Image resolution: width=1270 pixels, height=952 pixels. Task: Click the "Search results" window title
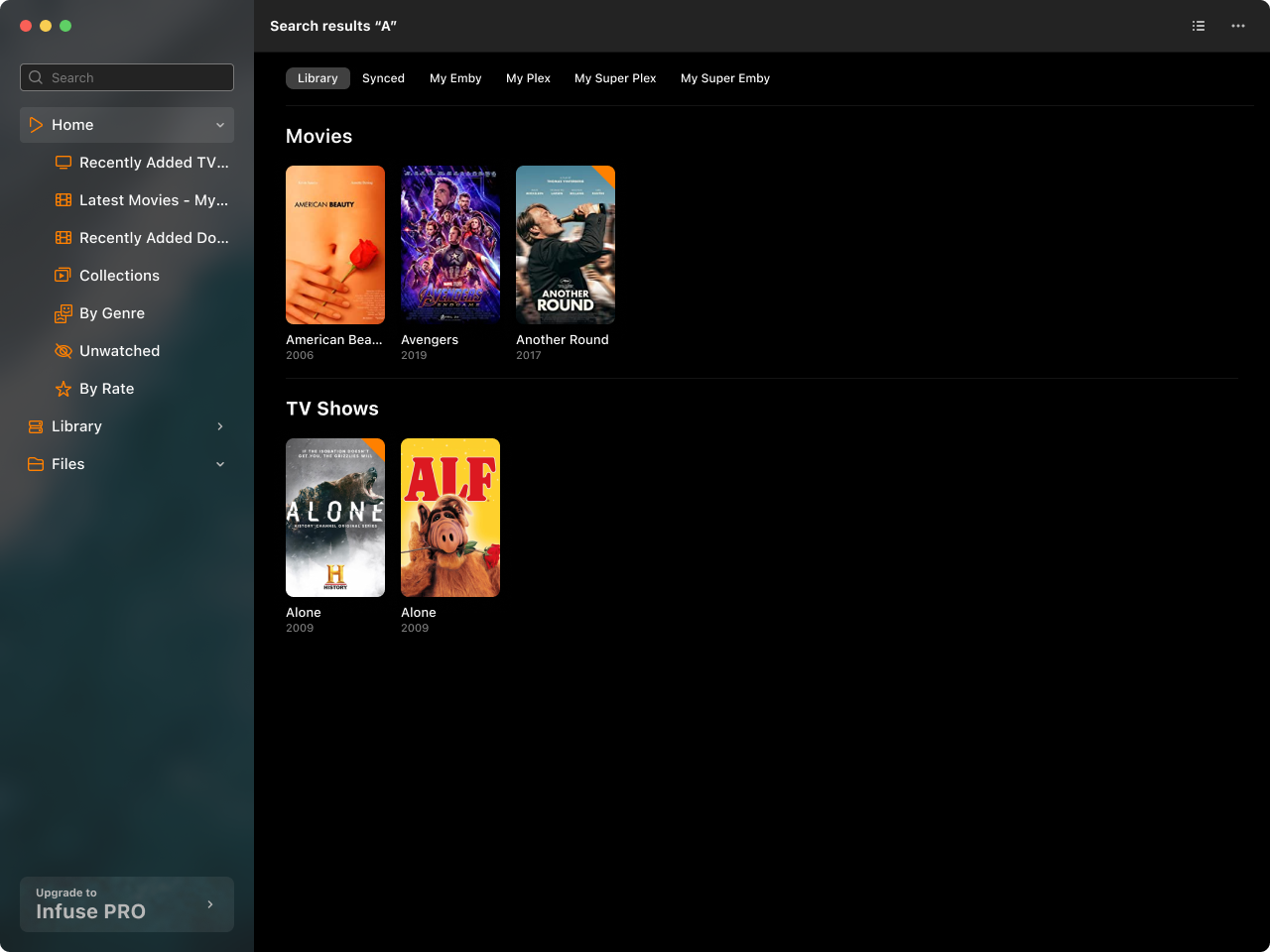pos(333,26)
